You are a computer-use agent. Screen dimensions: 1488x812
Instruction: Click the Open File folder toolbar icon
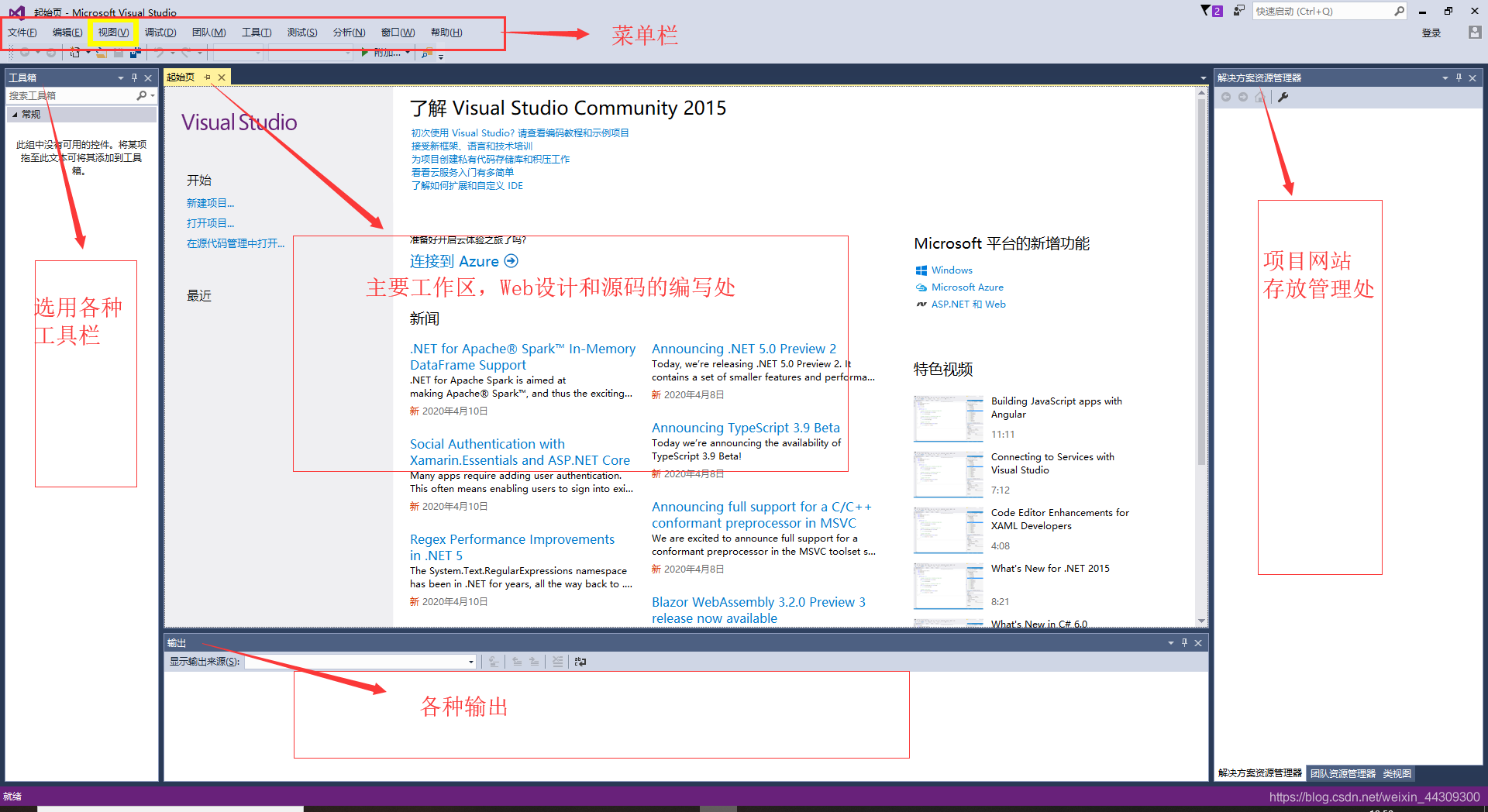tap(102, 53)
